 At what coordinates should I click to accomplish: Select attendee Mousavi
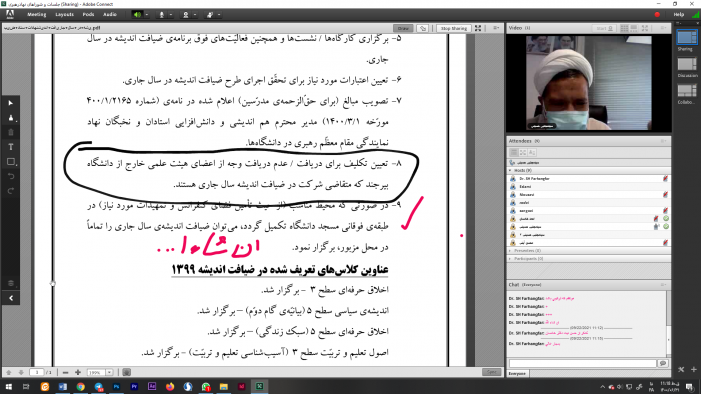(589, 195)
